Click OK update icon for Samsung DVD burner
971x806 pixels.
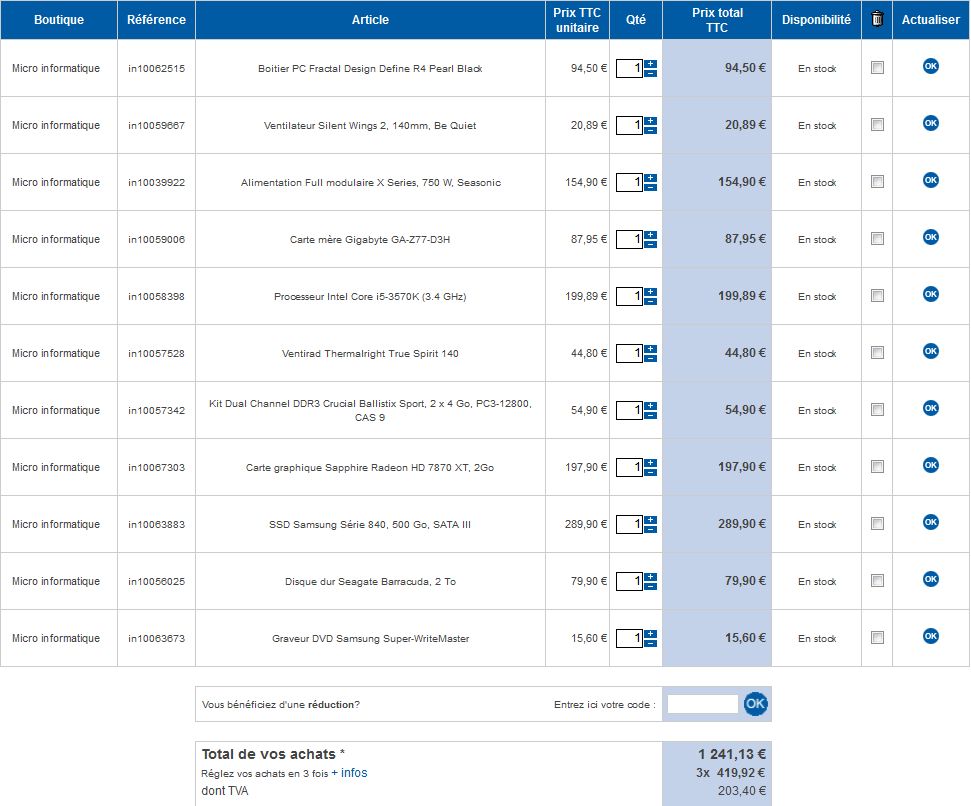tap(930, 636)
